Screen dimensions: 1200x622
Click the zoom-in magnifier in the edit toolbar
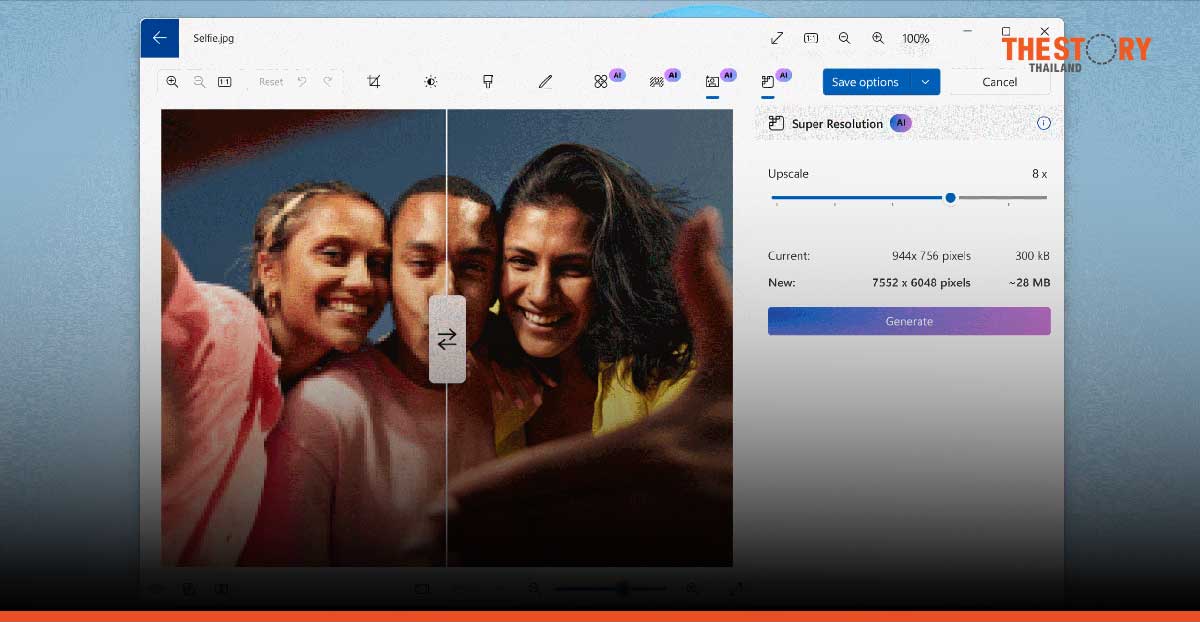coord(172,81)
